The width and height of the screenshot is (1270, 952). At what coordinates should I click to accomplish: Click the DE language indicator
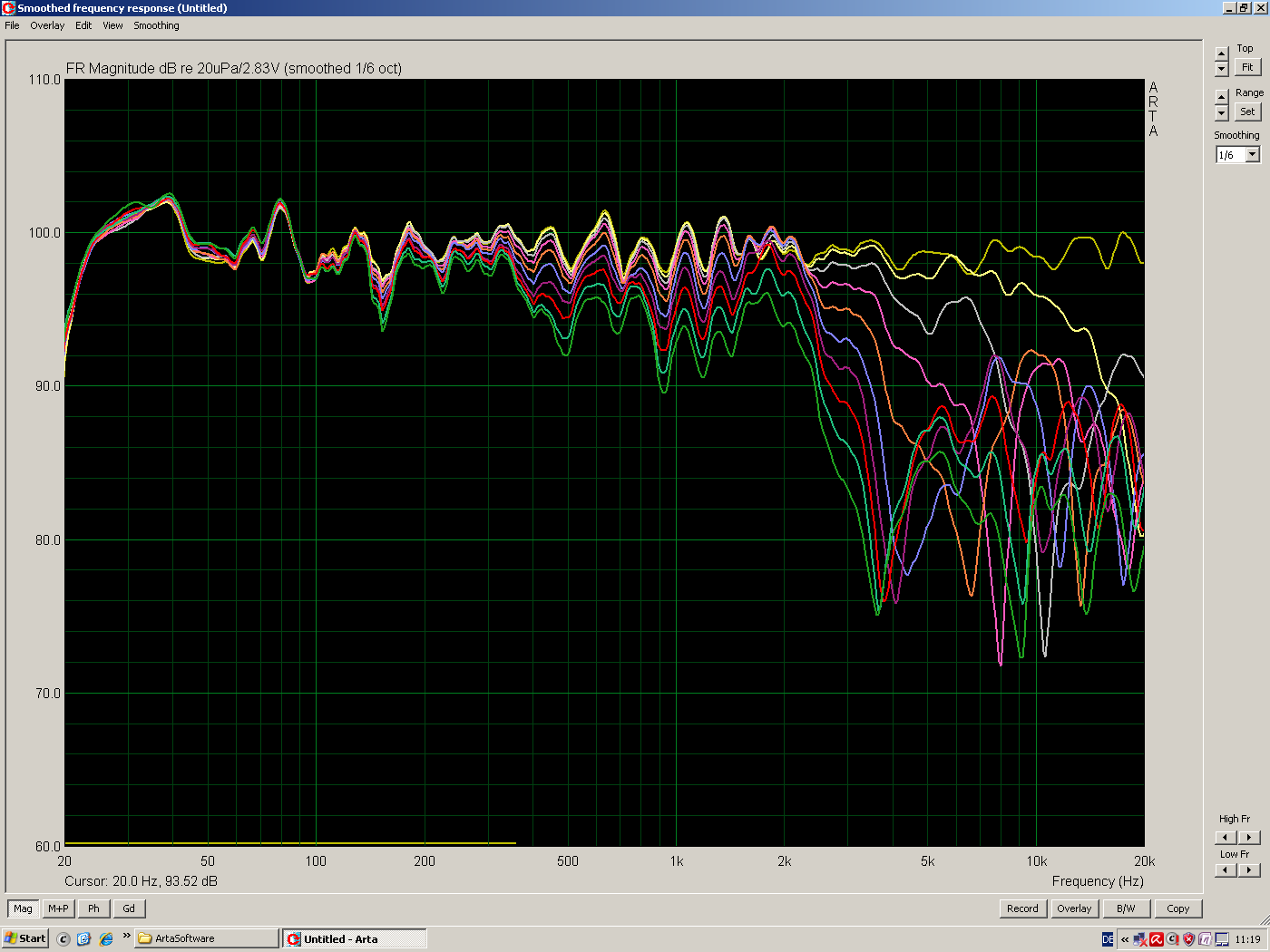pyautogui.click(x=1108, y=939)
